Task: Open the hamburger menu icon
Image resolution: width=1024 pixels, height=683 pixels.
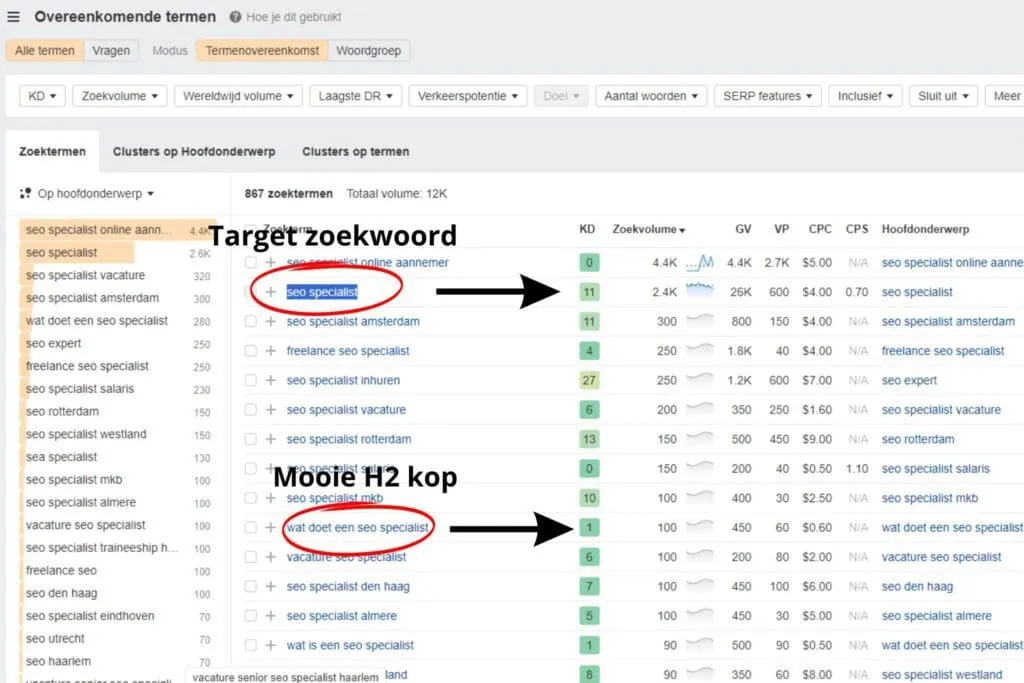Action: (13, 17)
